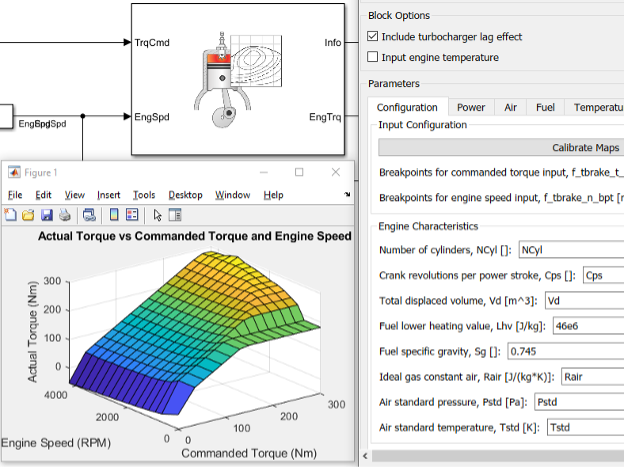Open the Desktop menu in Figure 1
The width and height of the screenshot is (624, 468).
(x=185, y=195)
